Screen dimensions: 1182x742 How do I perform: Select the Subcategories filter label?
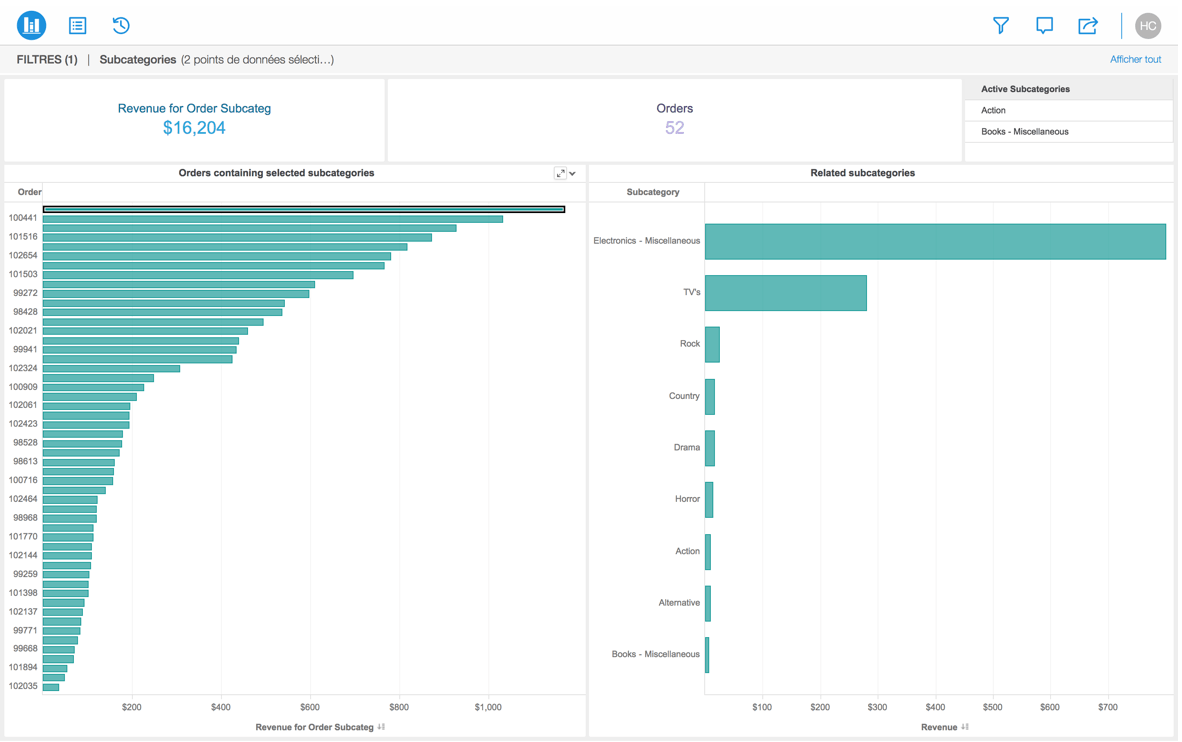pos(138,60)
